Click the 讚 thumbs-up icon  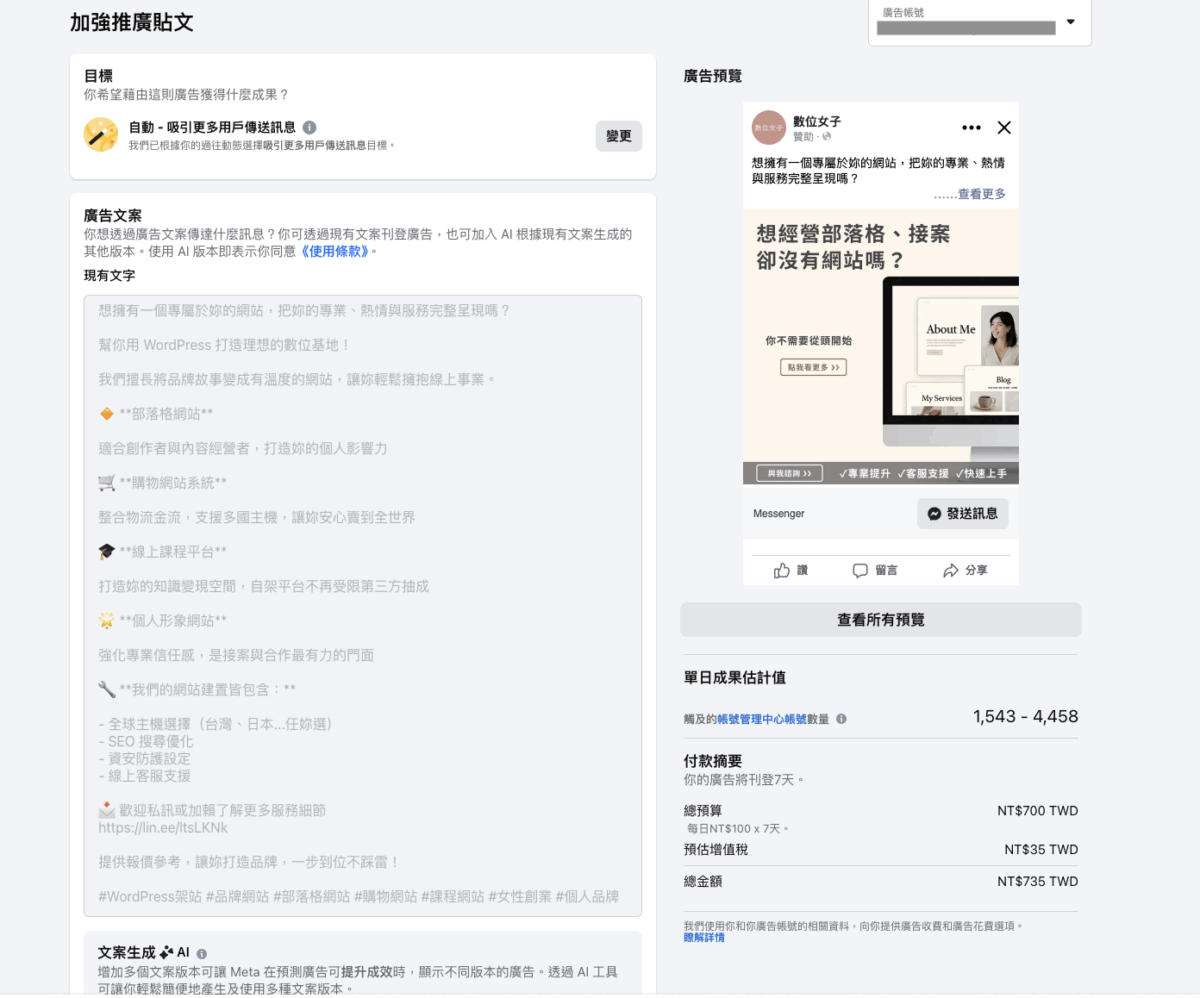(782, 570)
